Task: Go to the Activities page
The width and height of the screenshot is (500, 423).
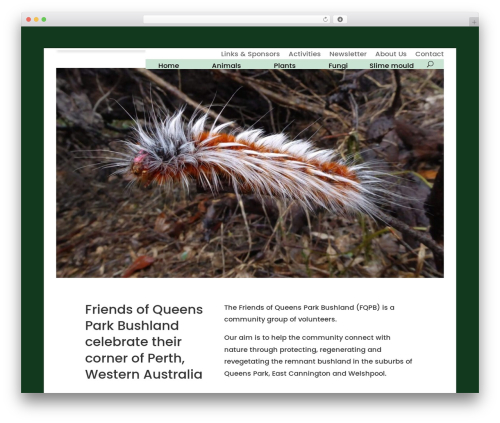Action: [304, 54]
